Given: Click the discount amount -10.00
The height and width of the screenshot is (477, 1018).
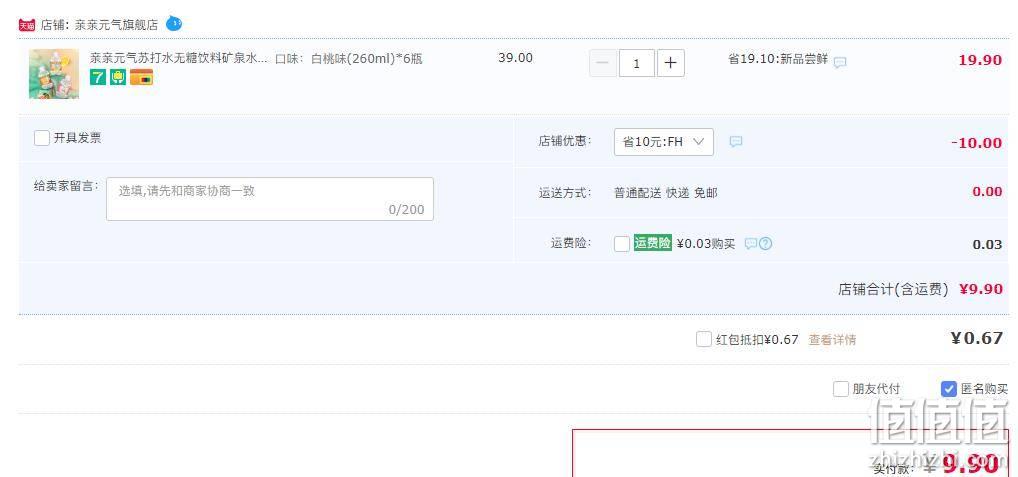Looking at the screenshot, I should click(x=976, y=143).
